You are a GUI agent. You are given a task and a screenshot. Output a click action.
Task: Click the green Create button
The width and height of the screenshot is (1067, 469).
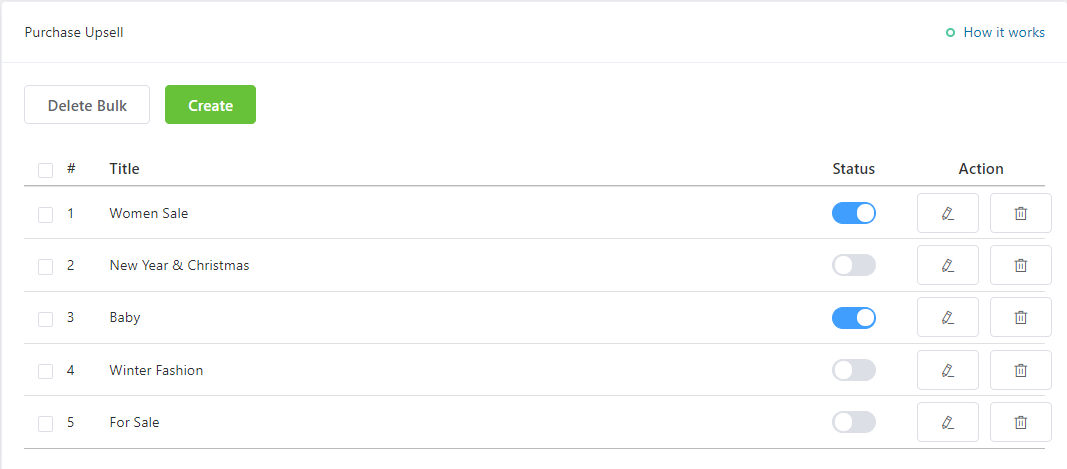[210, 105]
